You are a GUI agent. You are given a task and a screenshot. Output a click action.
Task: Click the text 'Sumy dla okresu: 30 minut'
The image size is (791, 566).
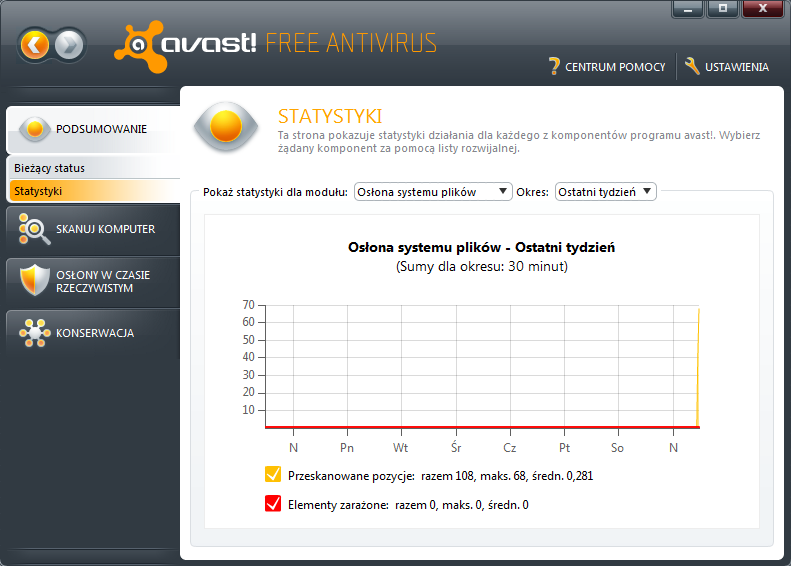pos(482,266)
